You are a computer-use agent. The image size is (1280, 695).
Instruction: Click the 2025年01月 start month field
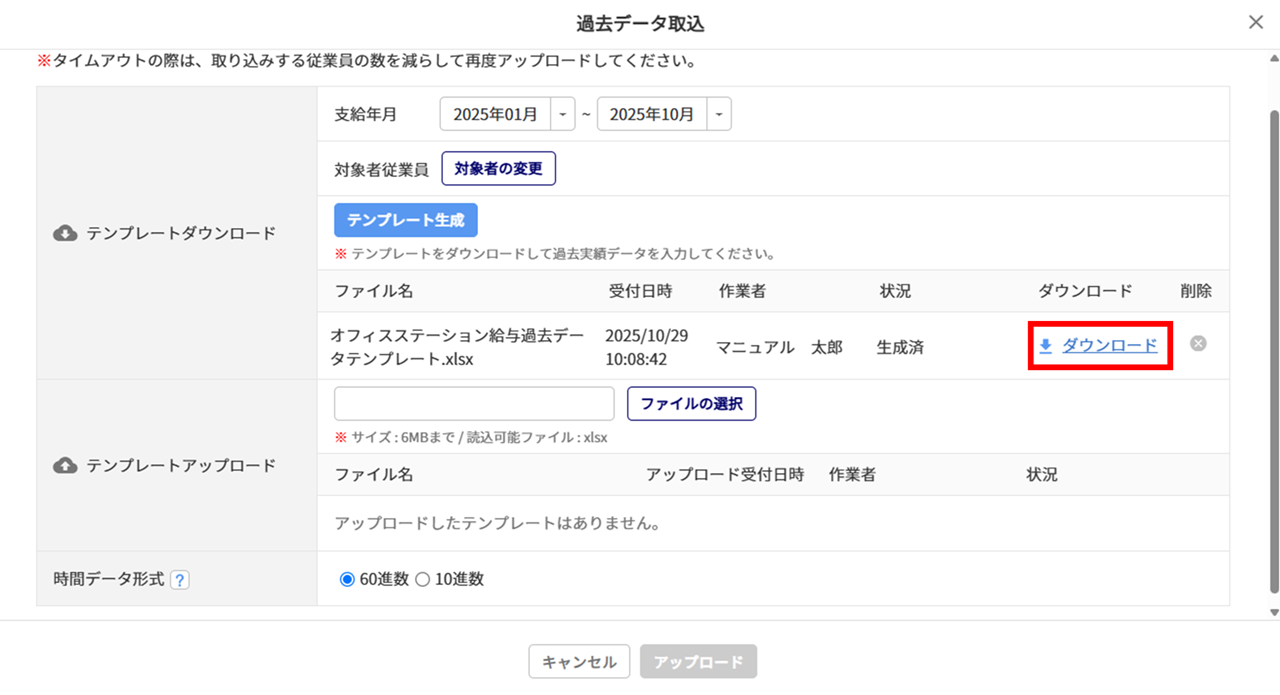pos(495,114)
